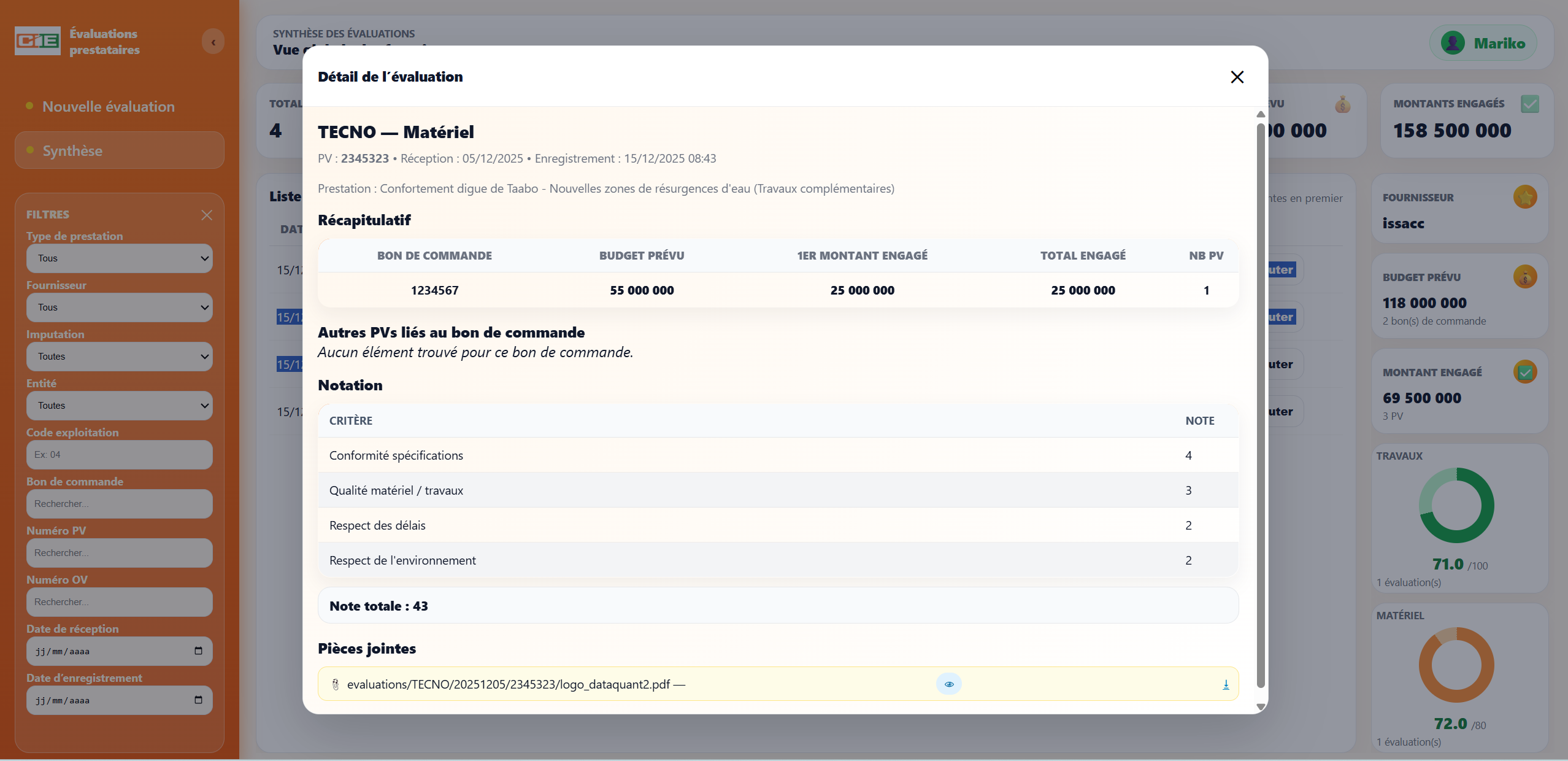1568x761 pixels.
Task: Open calendar picker for Date d'enregistrement
Action: coord(198,700)
